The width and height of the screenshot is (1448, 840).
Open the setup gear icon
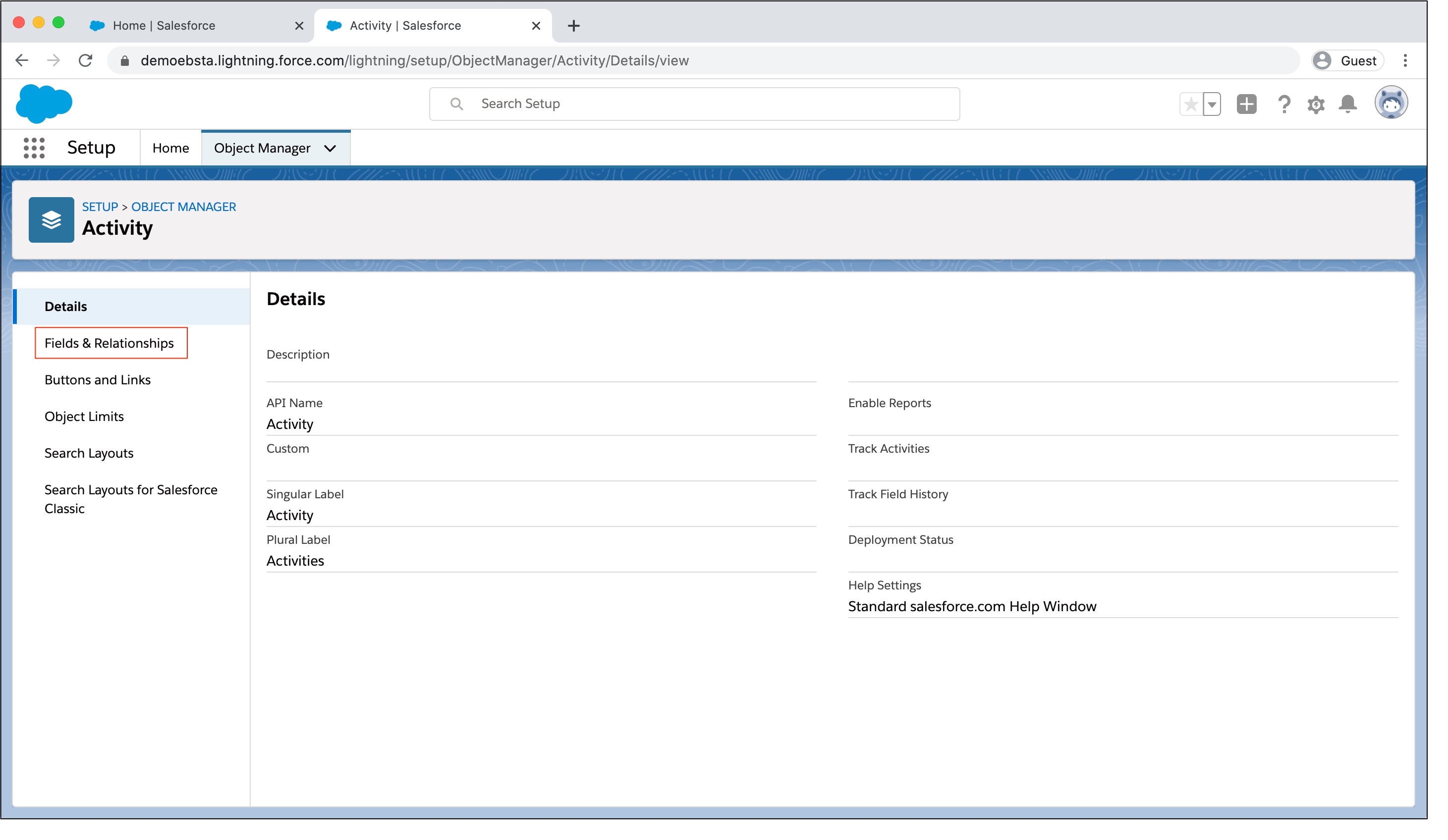pos(1316,105)
